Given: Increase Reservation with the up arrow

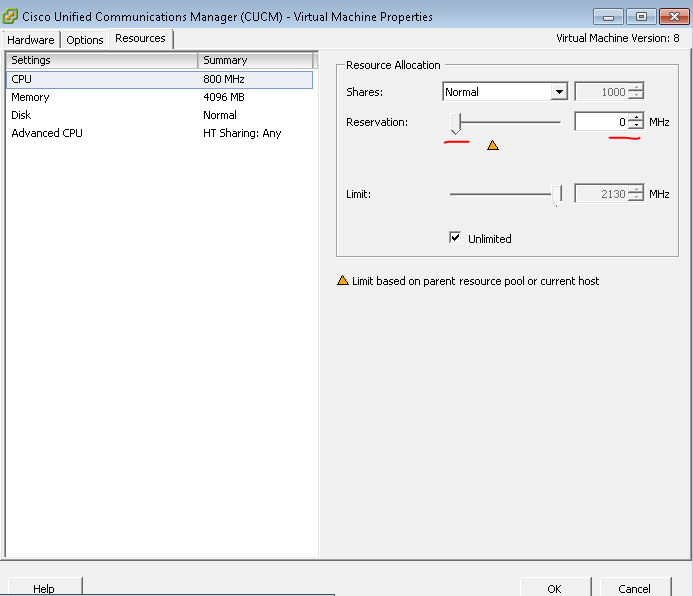Looking at the screenshot, I should [636, 117].
